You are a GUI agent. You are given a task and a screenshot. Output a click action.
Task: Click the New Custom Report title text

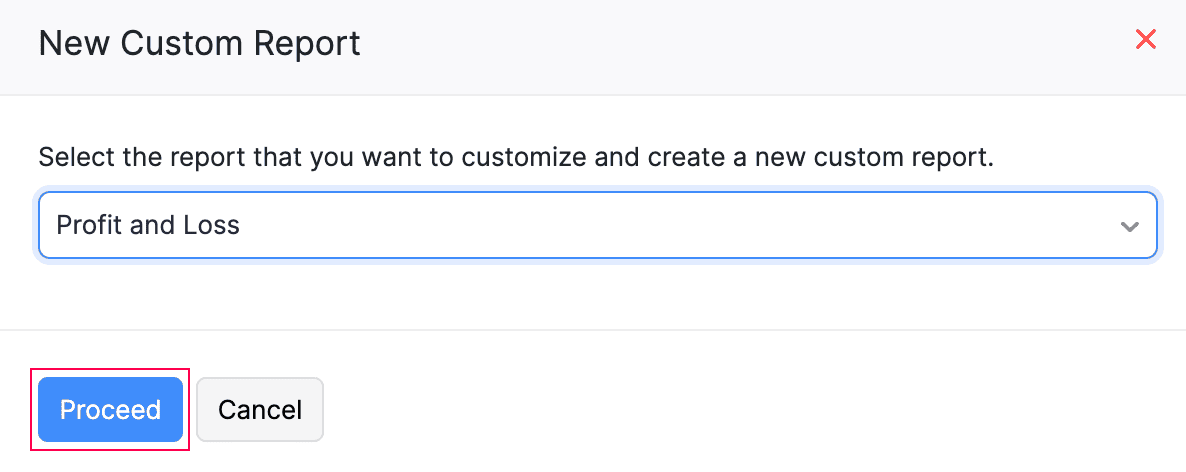pos(199,44)
